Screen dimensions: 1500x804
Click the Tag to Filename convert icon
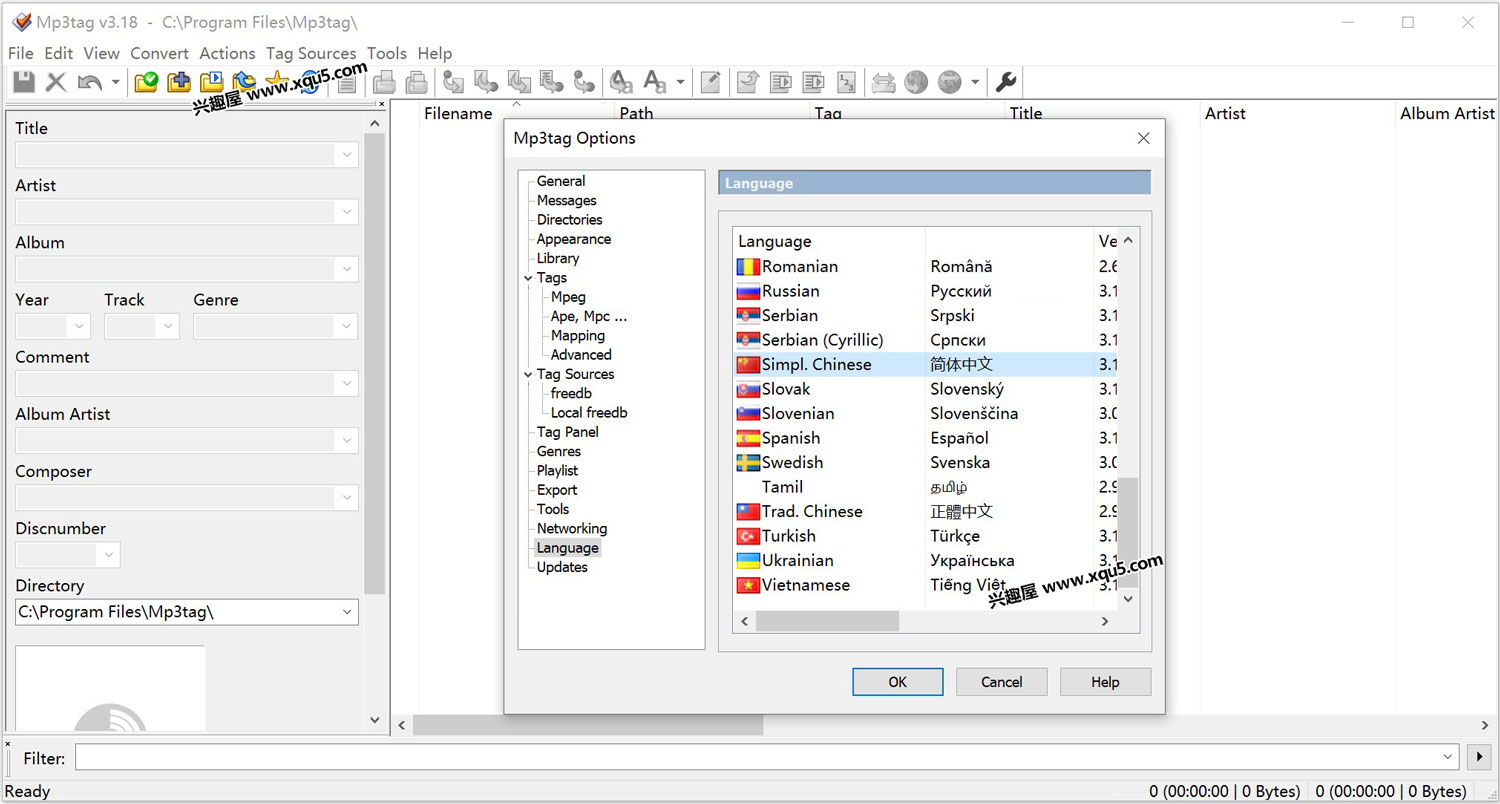[453, 82]
